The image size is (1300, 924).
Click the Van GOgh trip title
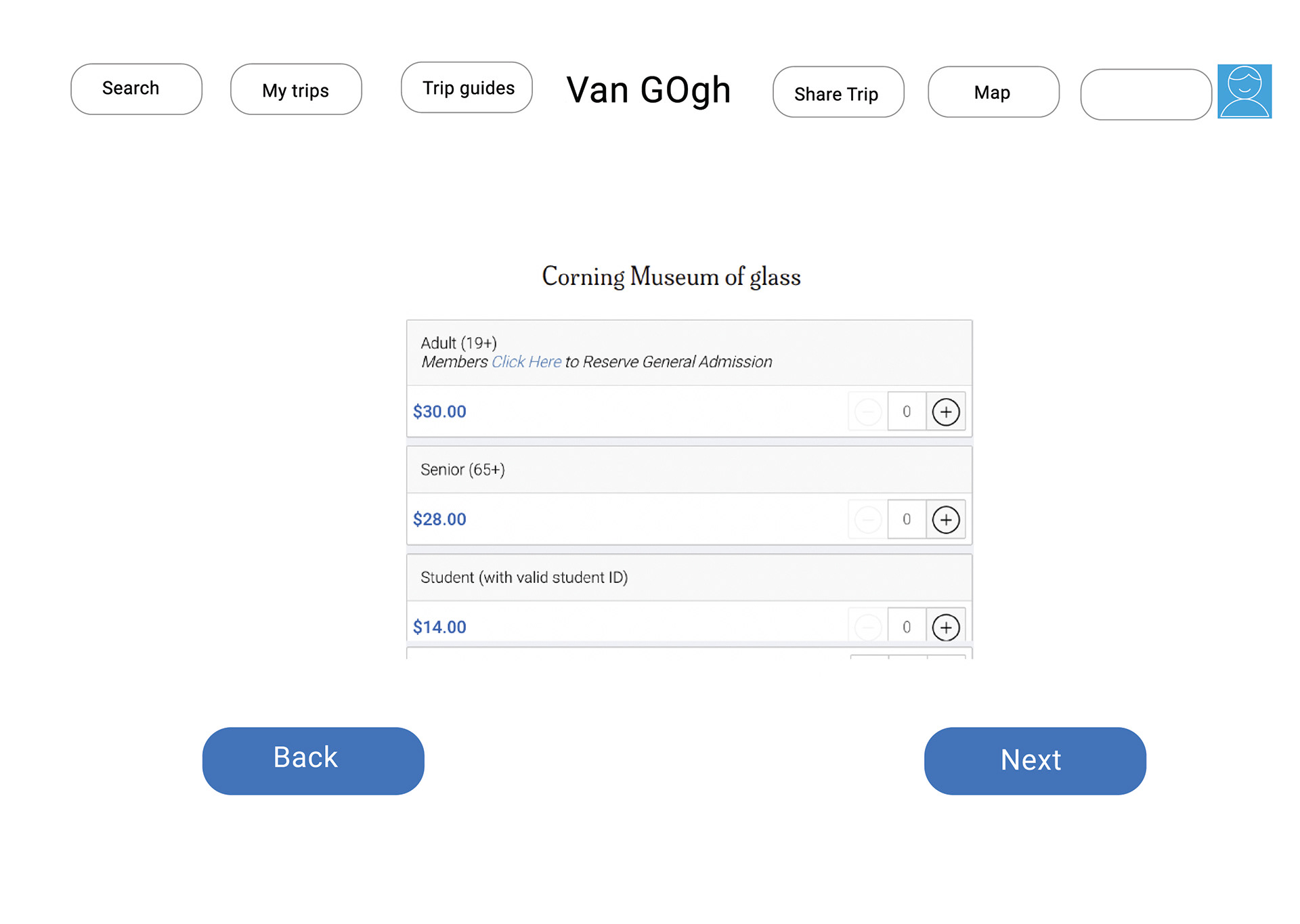pyautogui.click(x=649, y=91)
